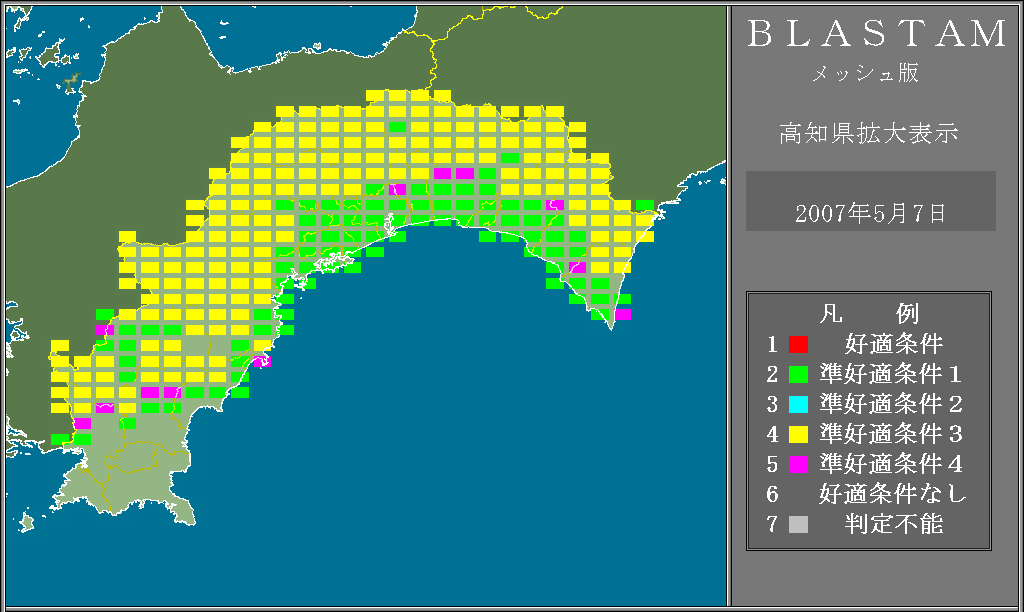The image size is (1024, 612).
Task: Click the 好適条件なし legend label
Action: [893, 494]
